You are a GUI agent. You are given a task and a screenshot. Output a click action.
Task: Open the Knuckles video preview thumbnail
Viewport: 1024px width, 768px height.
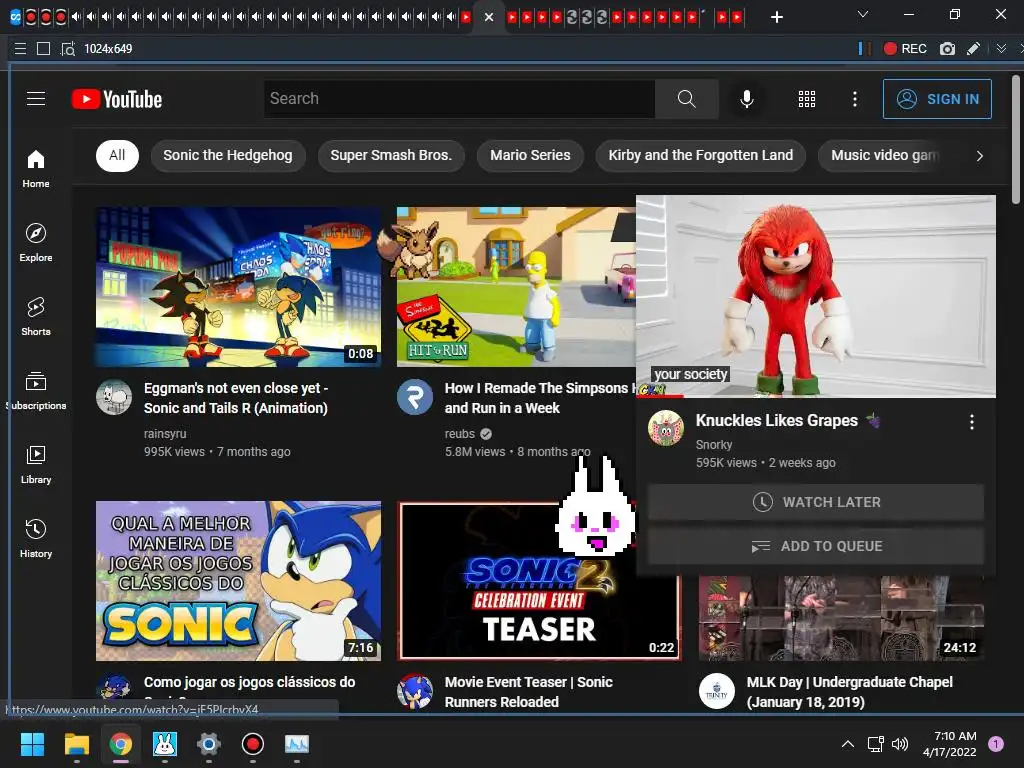tap(816, 296)
